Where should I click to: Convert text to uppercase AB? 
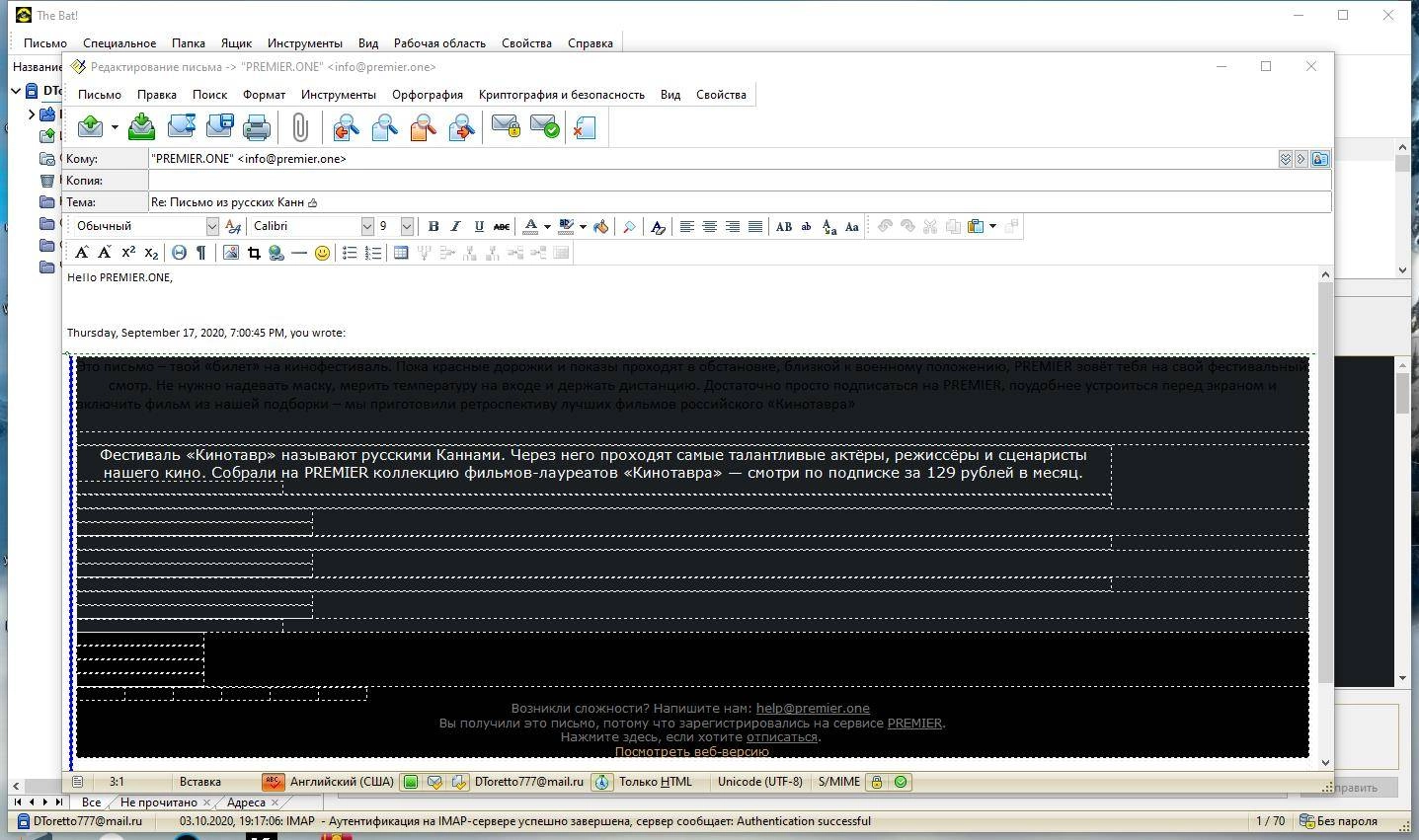coord(783,226)
